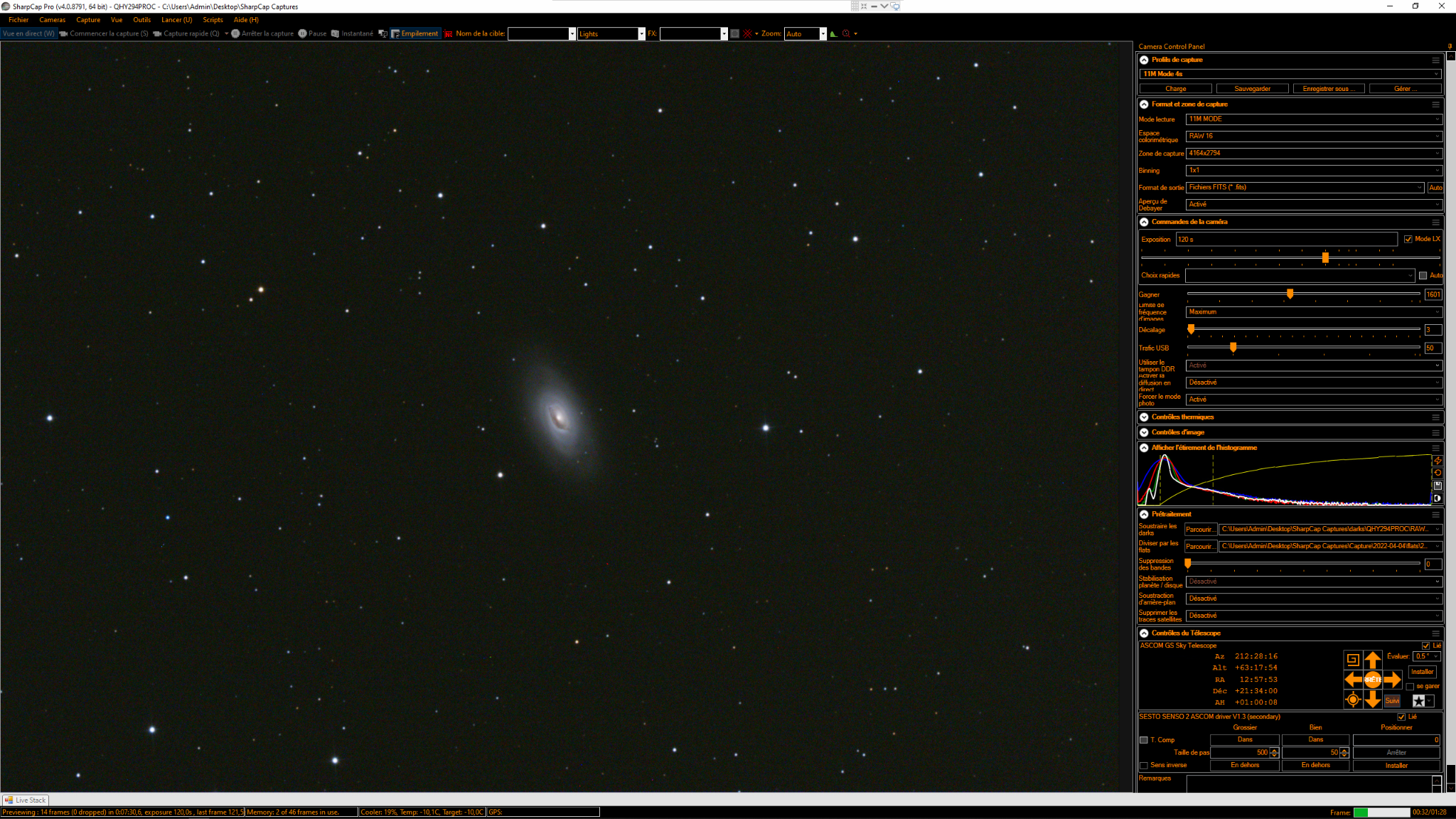Click the Sauvegarder profile button
Image resolution: width=1456 pixels, height=819 pixels.
click(1253, 89)
